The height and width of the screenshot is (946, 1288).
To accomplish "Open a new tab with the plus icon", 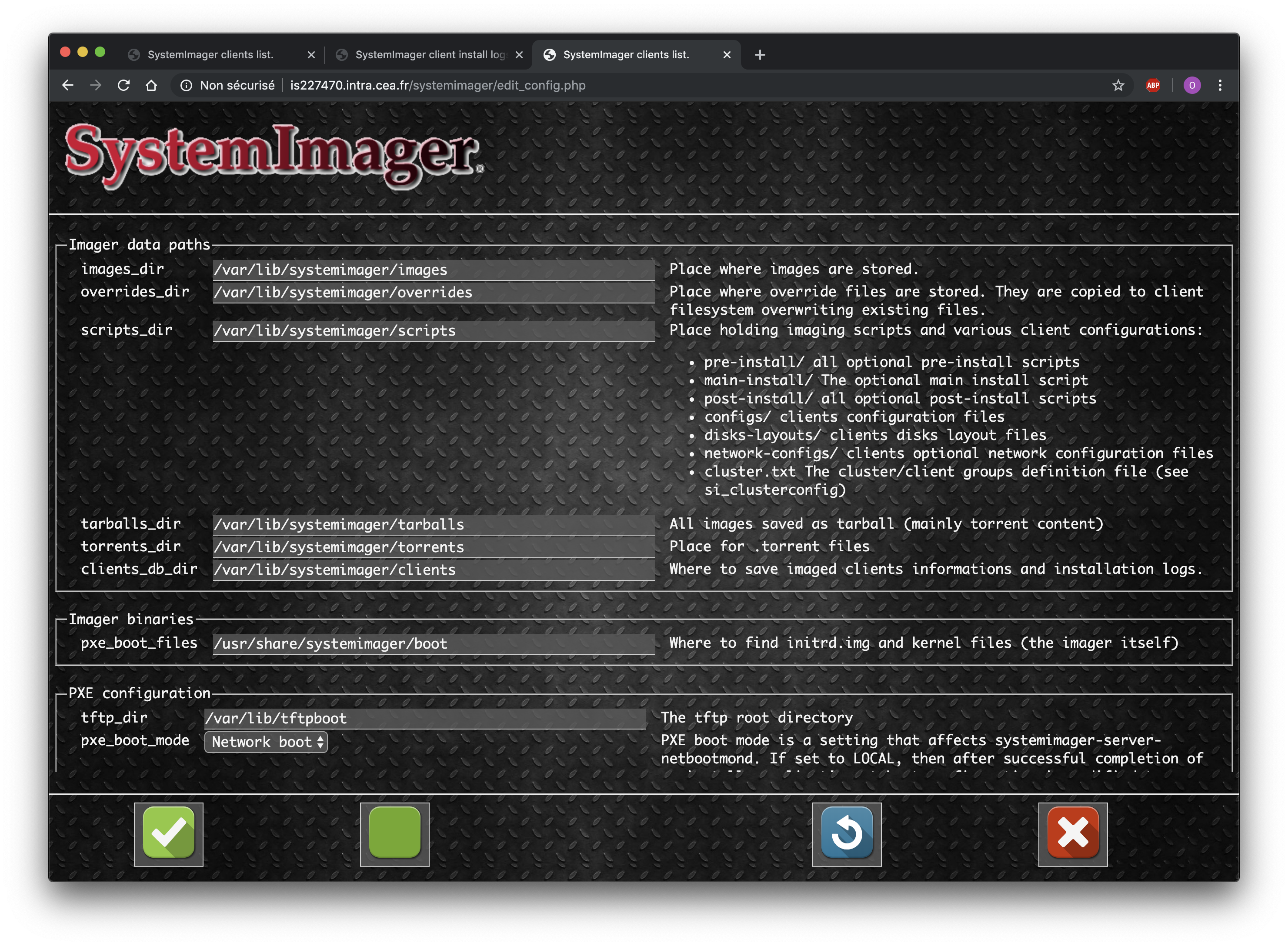I will [759, 55].
